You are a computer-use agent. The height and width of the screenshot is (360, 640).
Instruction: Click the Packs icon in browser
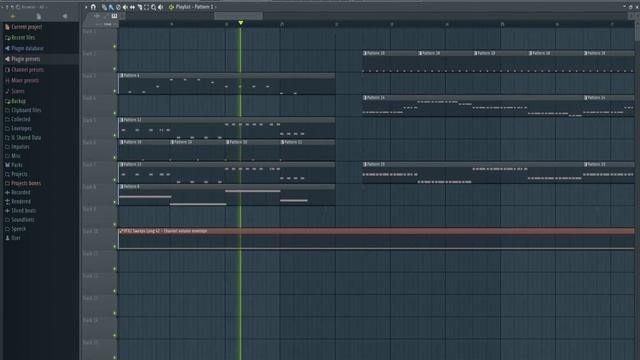click(7, 165)
